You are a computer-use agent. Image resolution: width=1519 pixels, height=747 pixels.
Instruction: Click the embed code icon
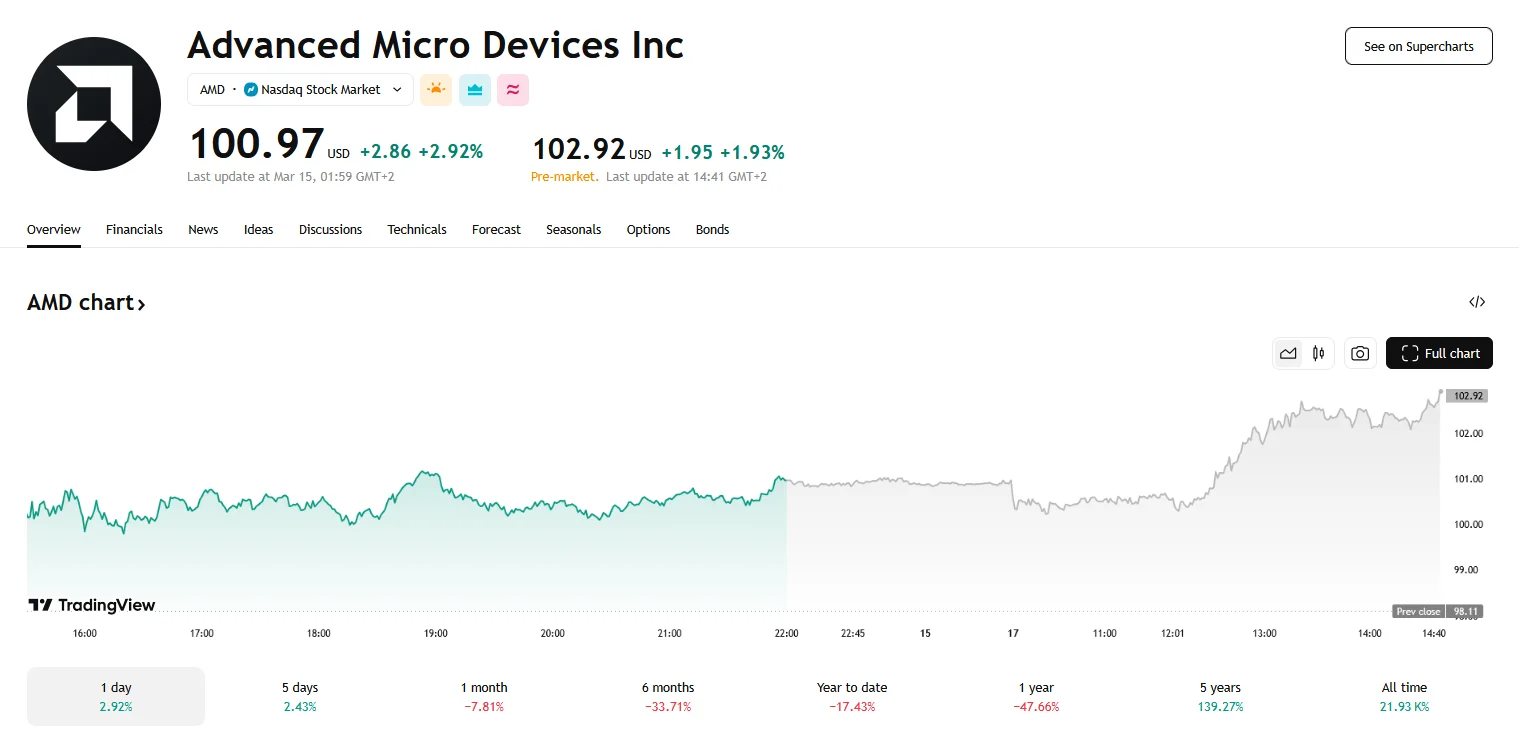pos(1477,302)
